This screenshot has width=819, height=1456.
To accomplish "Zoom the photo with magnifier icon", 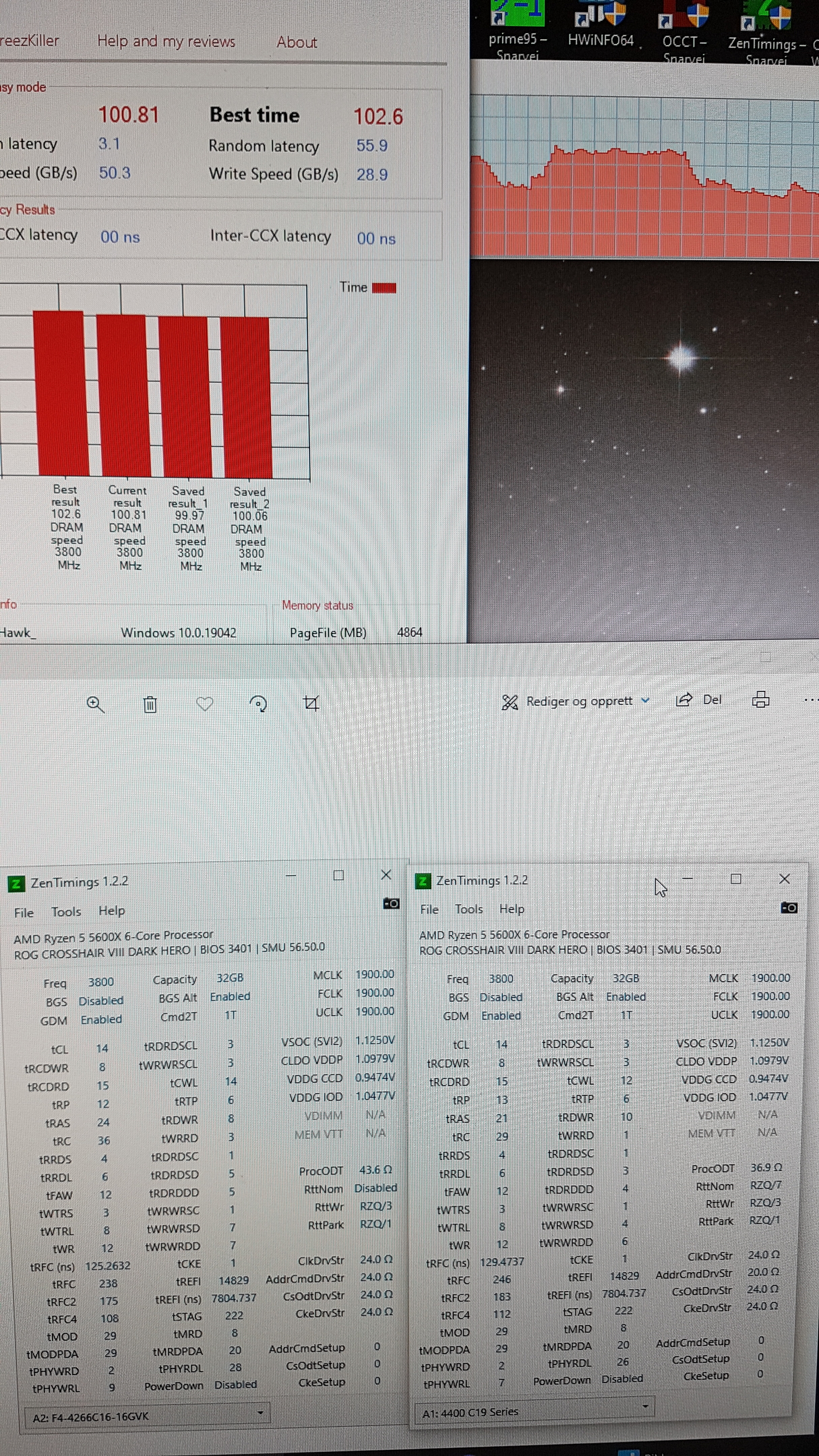I will tap(95, 704).
